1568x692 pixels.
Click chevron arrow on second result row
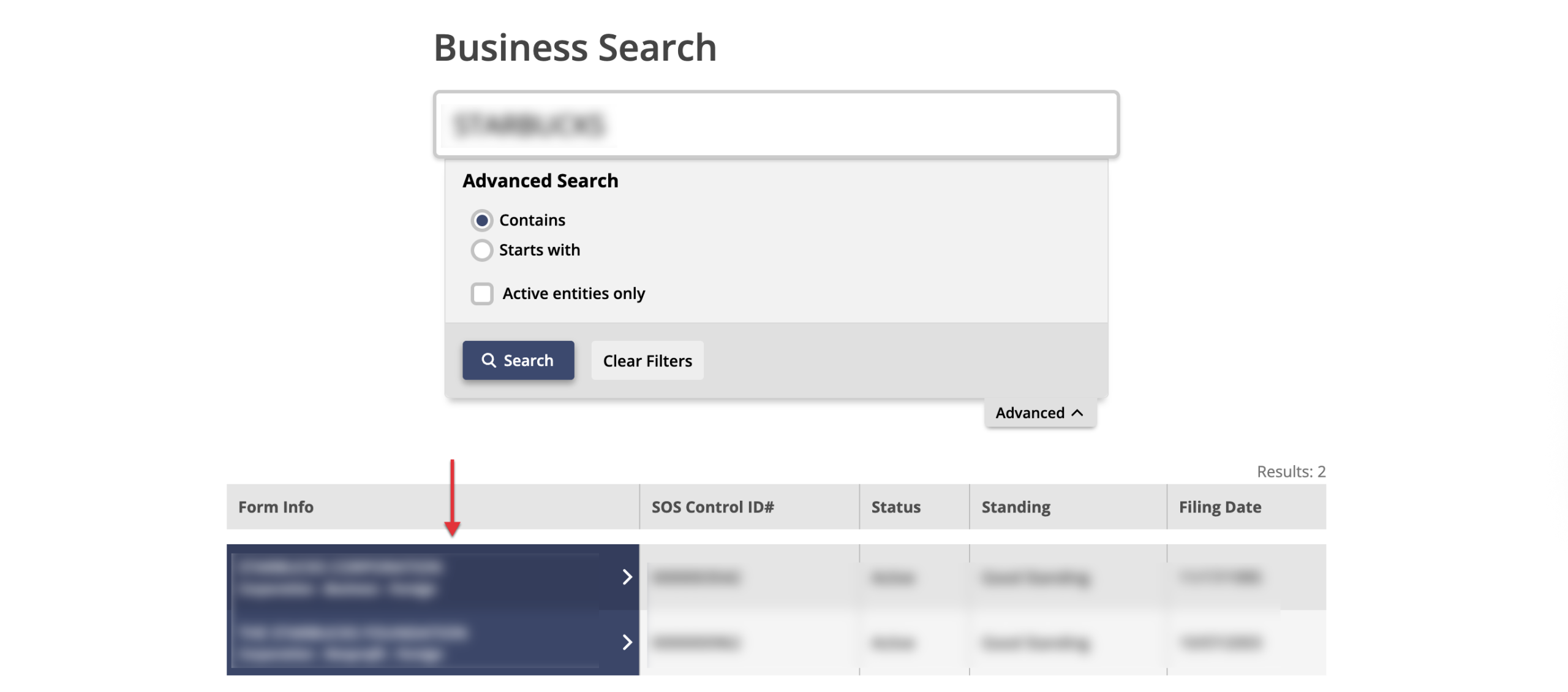coord(627,642)
